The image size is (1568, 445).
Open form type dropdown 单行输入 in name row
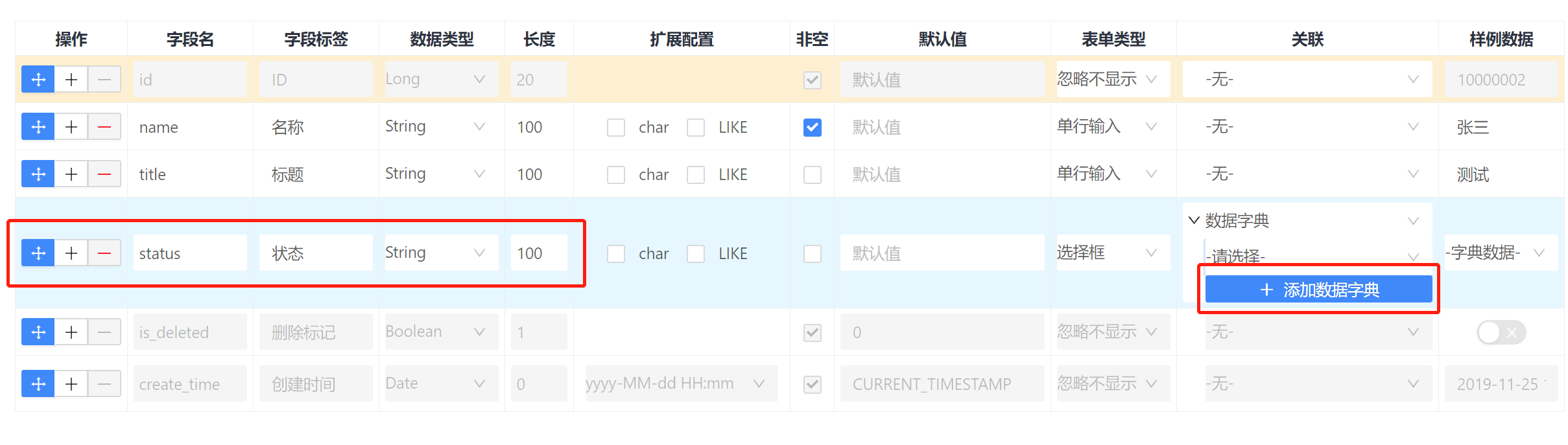click(x=1113, y=126)
